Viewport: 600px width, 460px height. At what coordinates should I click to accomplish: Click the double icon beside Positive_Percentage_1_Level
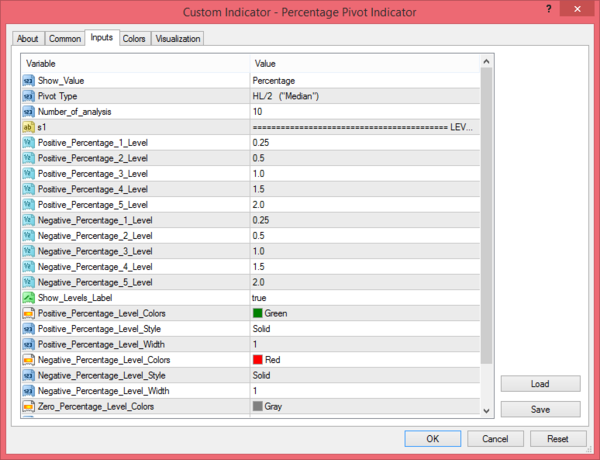point(29,143)
